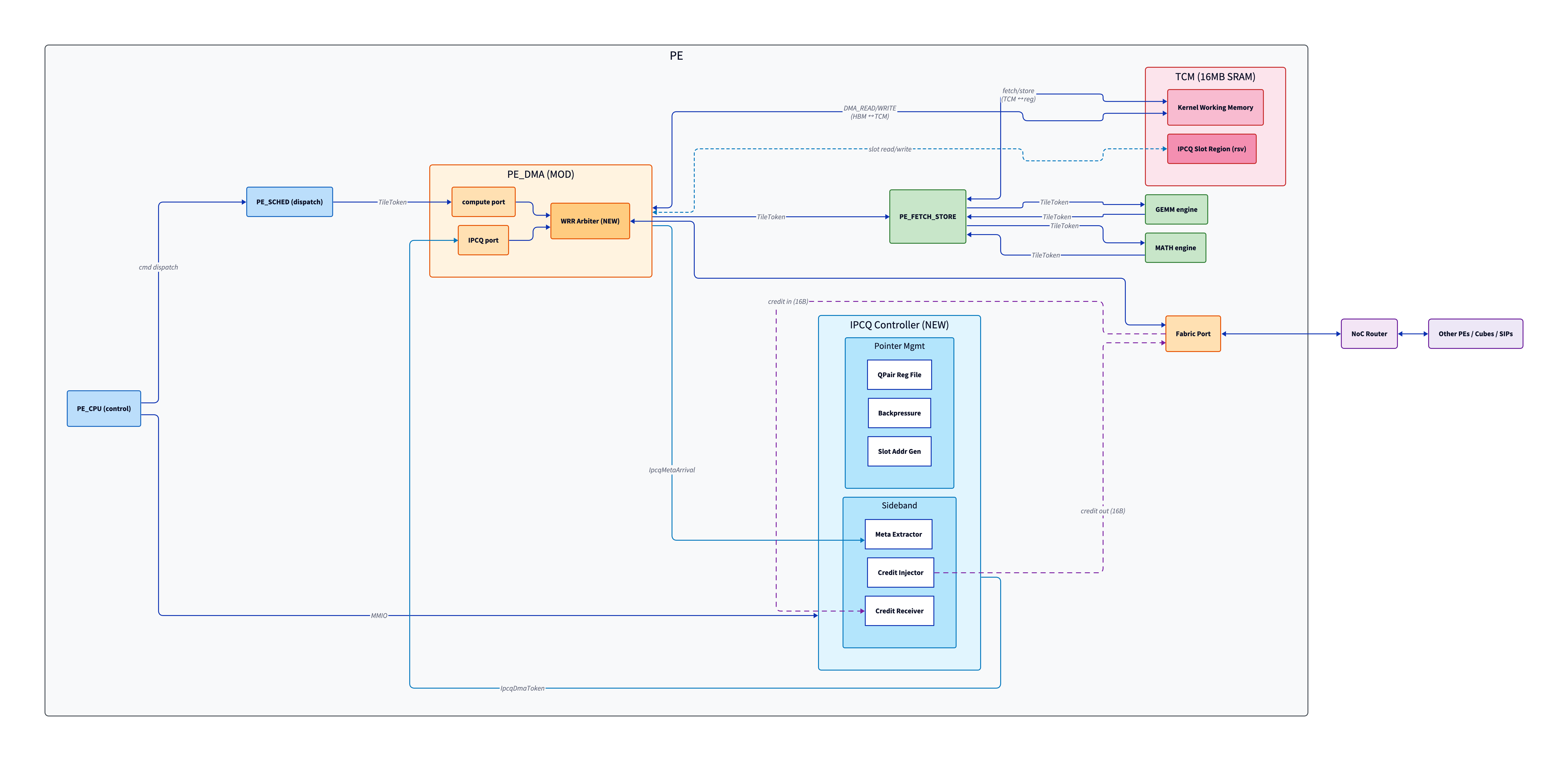Click the PE_DMA (MOD) container title
The image size is (1568, 761).
tap(541, 174)
